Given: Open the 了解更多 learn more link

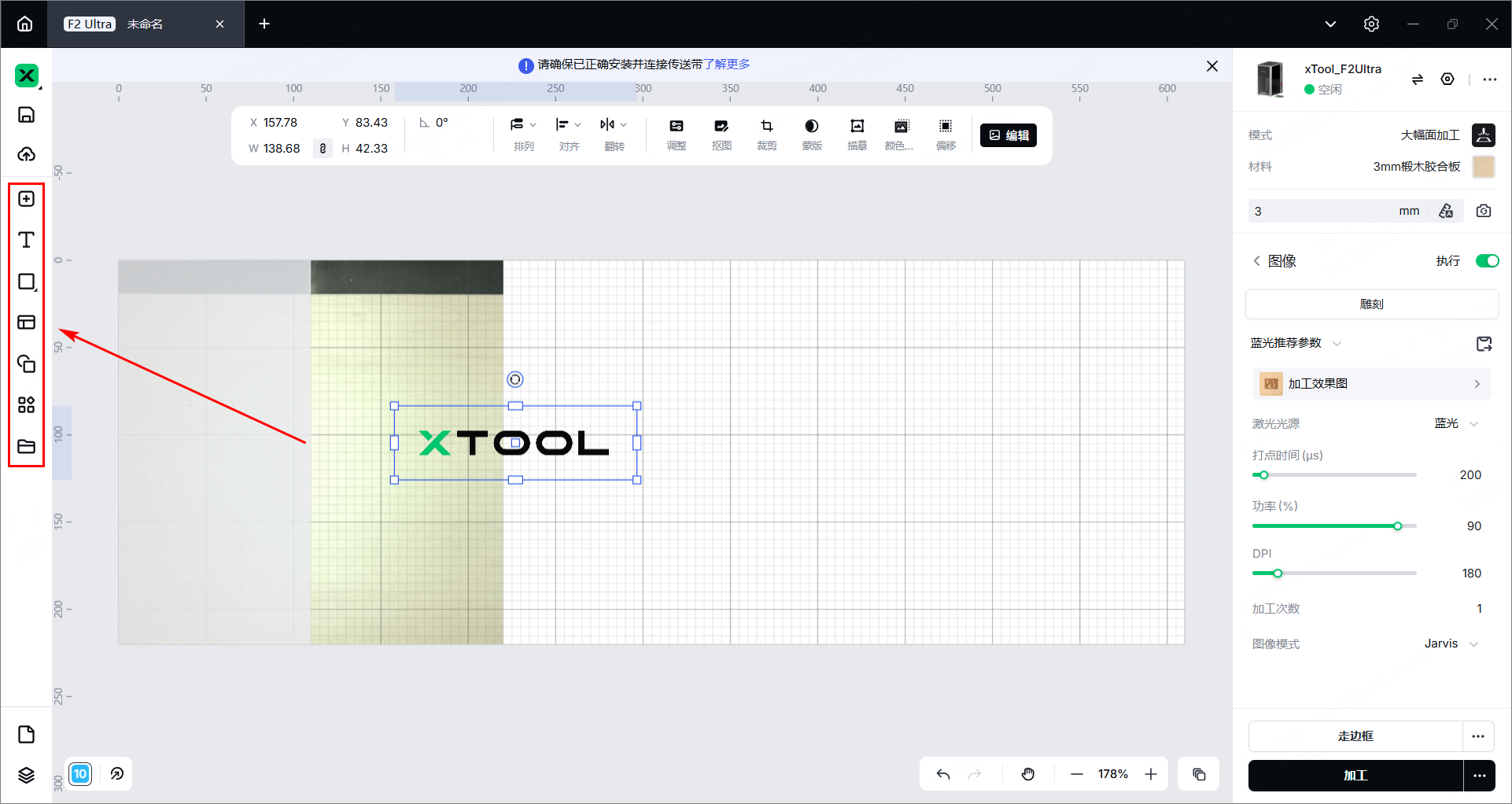Looking at the screenshot, I should point(726,65).
